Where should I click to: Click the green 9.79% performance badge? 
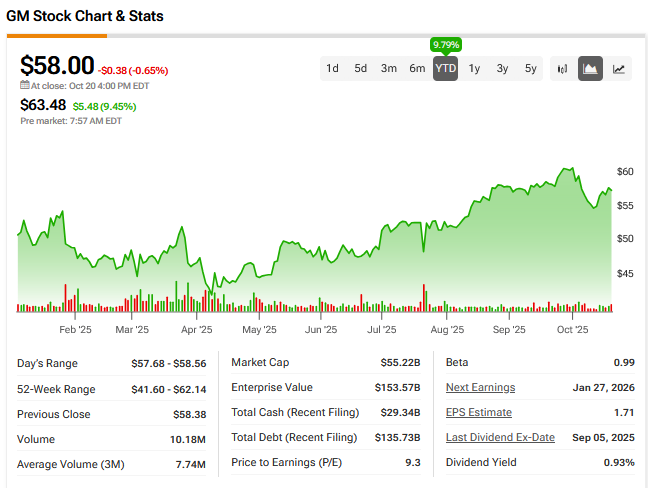tap(444, 45)
